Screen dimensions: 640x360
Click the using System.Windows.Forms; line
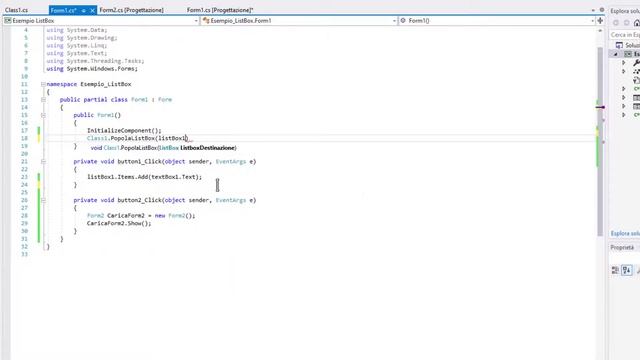(92, 69)
